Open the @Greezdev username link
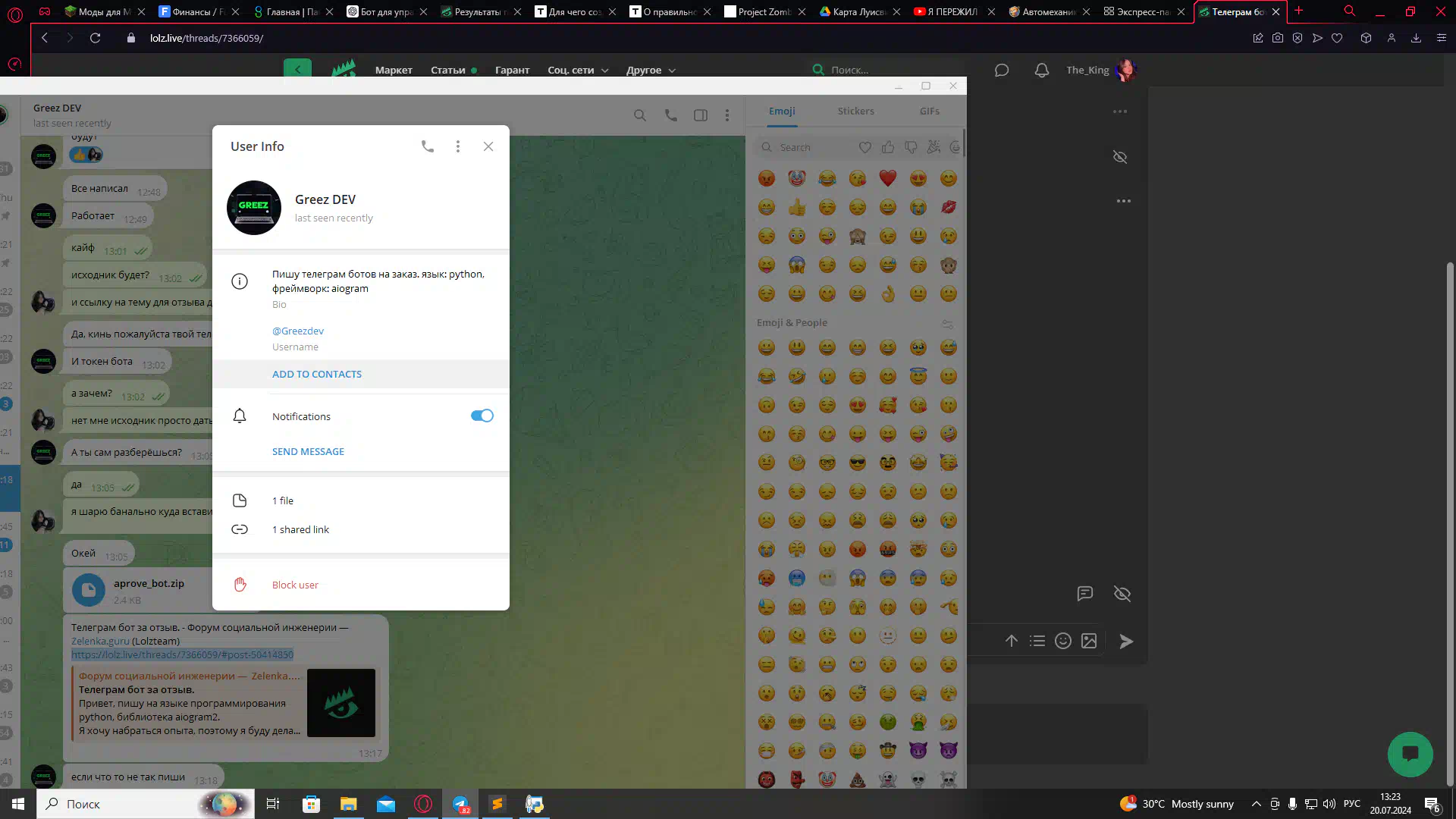Screen dimensions: 1456x819 pos(298,331)
